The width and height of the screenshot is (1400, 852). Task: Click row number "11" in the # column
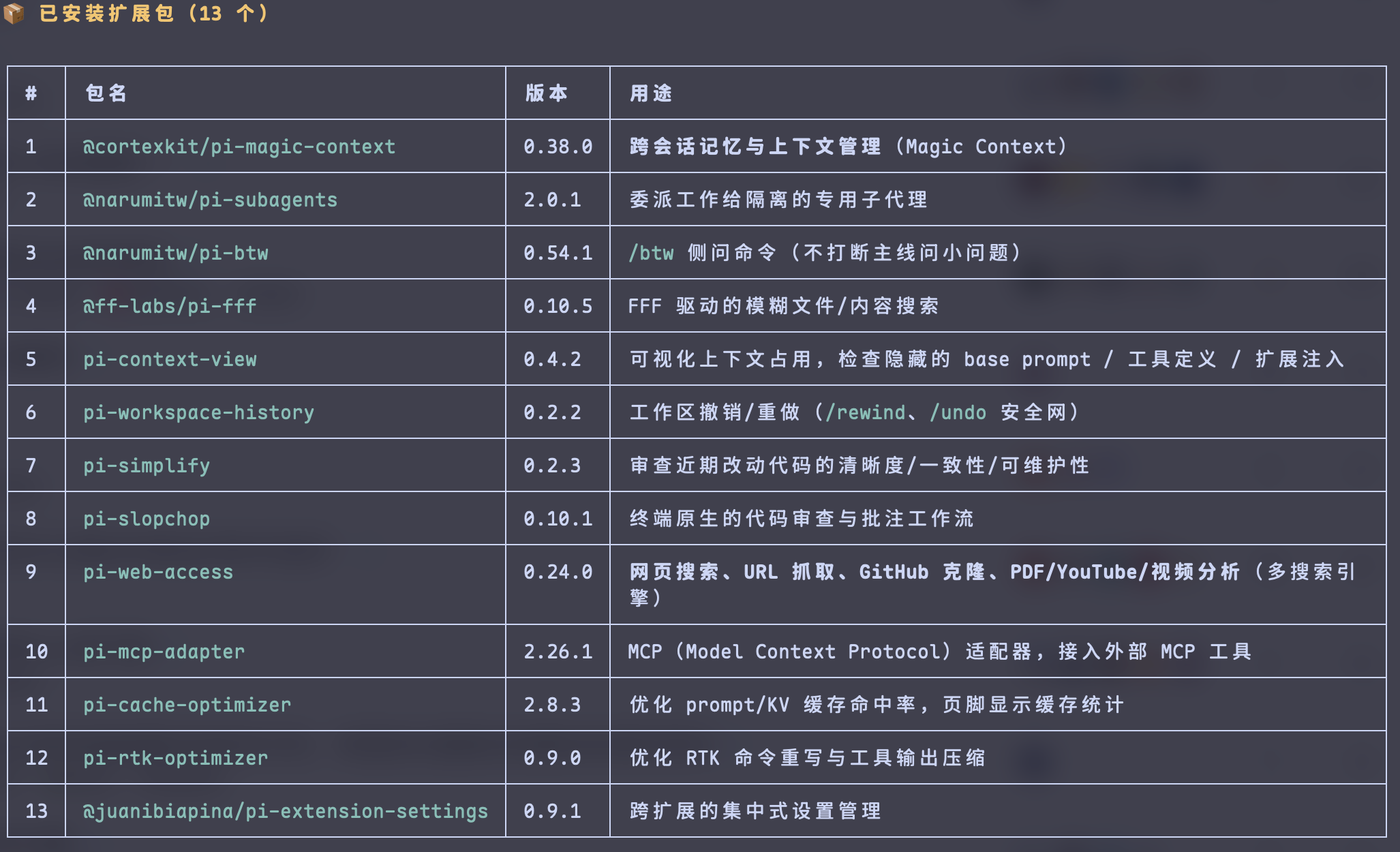coord(37,705)
